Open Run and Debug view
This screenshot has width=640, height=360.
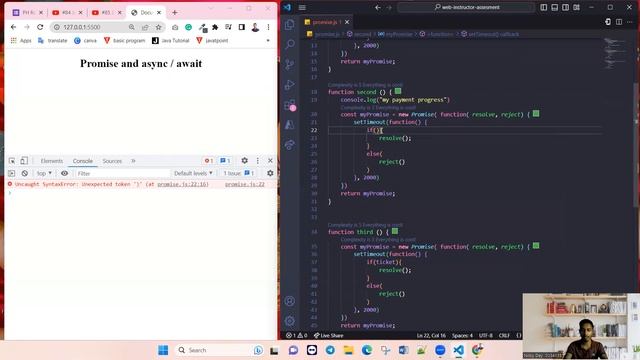[290, 84]
